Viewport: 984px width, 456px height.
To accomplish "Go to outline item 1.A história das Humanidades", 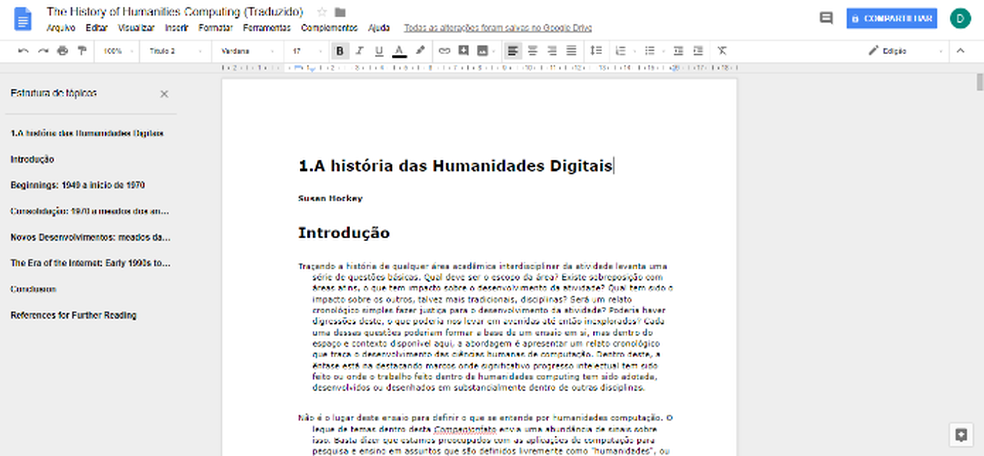I will tap(87, 133).
